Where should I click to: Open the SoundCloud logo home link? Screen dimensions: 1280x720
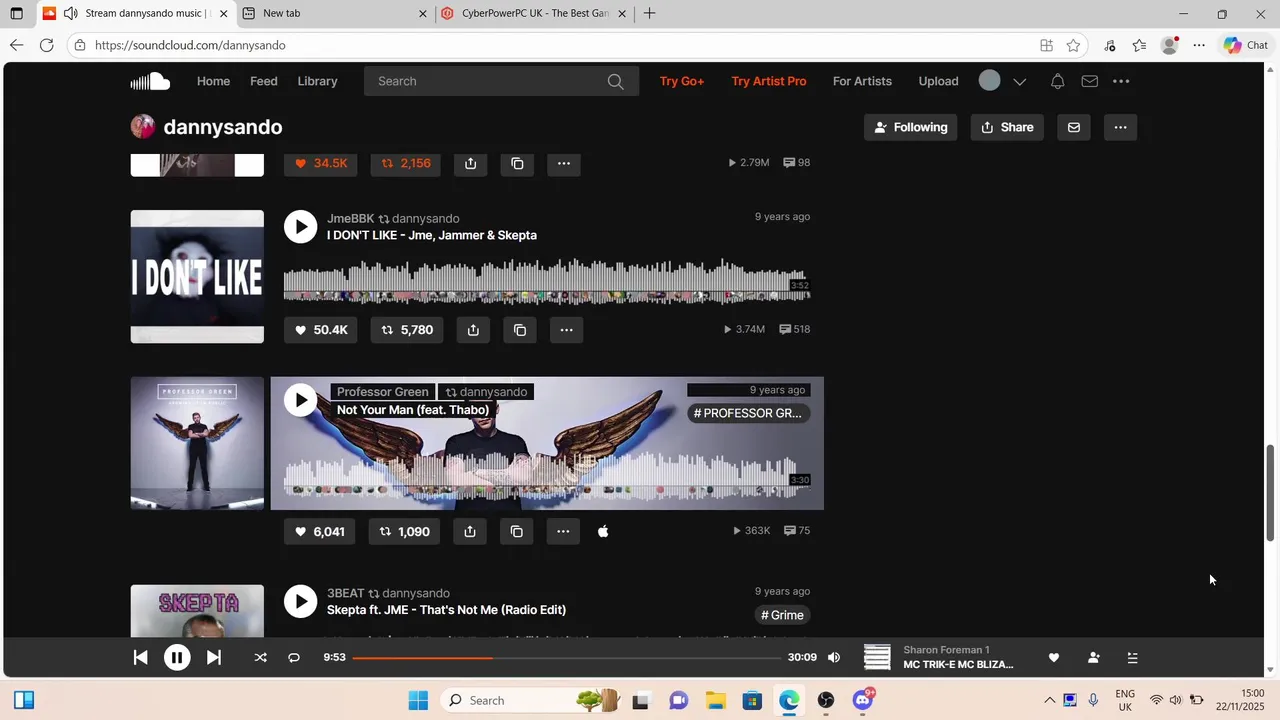150,81
